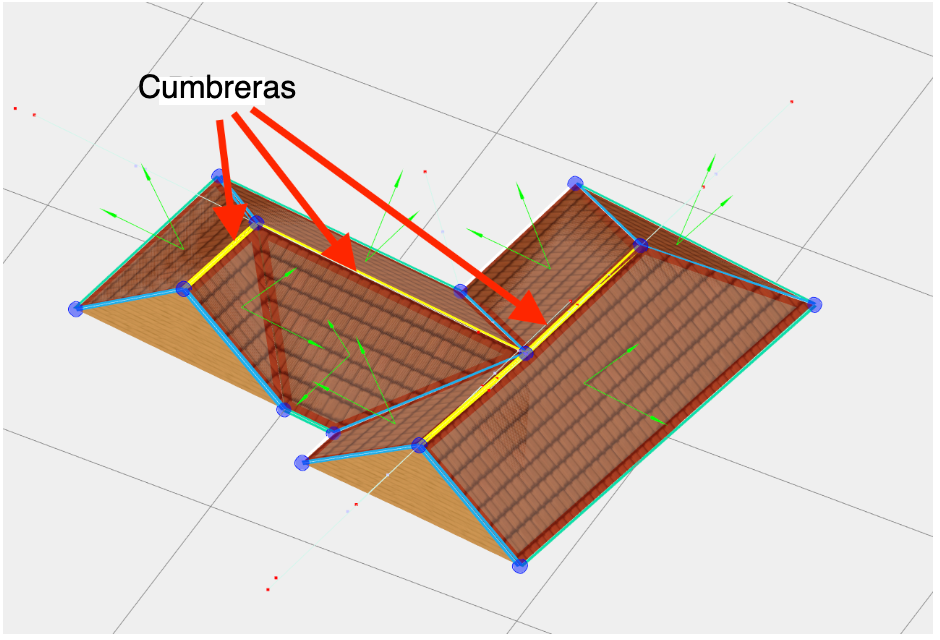Select the rightmost eave corner vertex
Viewport: 940px width, 640px height.
(814, 304)
